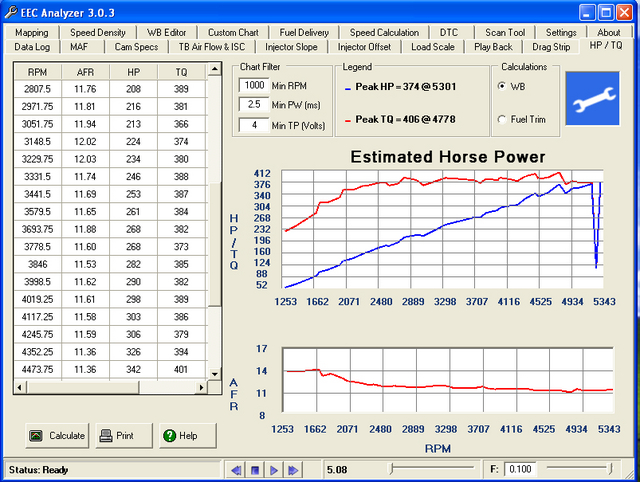This screenshot has height=482, width=640.
Task: Switch to the Data Log tab
Action: coord(32,47)
